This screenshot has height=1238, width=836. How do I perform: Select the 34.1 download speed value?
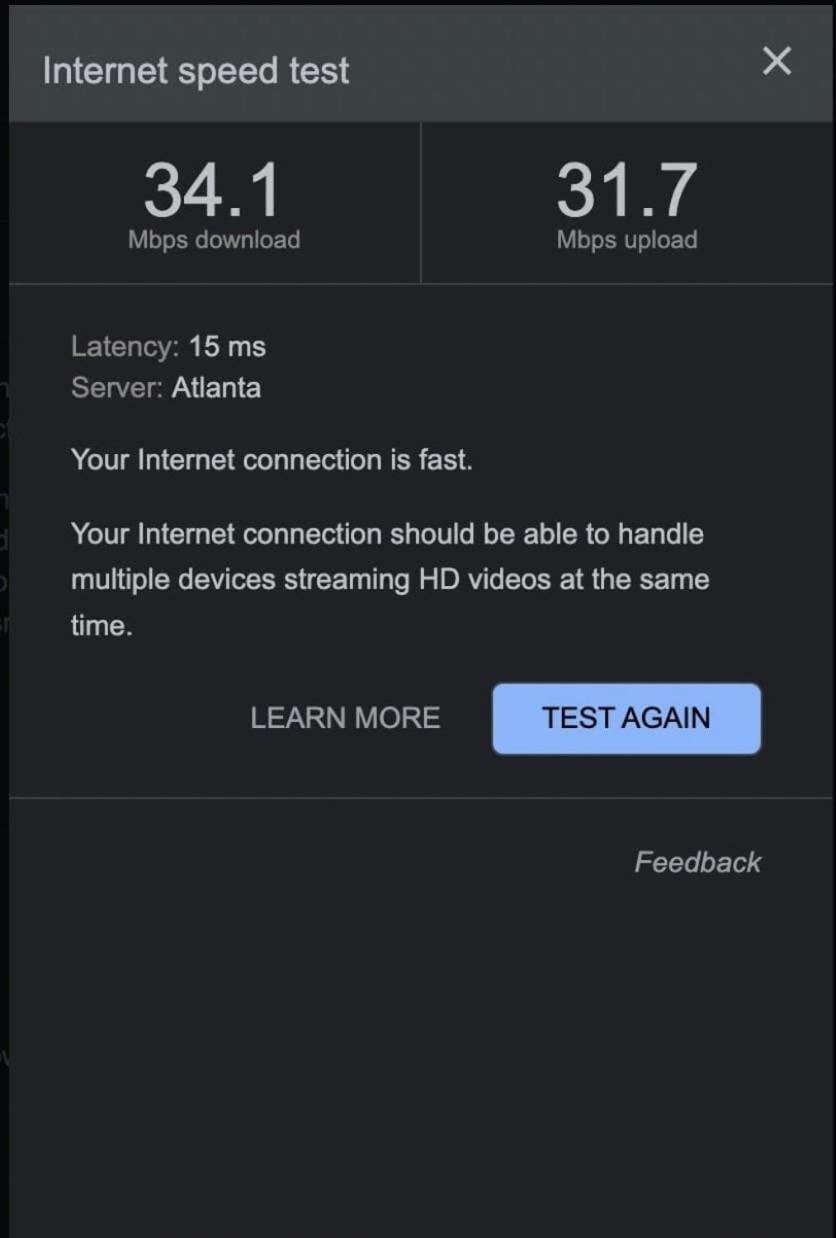tap(212, 190)
